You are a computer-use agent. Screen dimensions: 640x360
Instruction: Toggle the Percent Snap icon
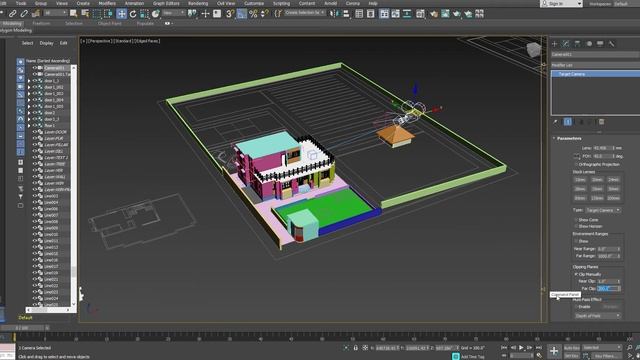pos(253,14)
